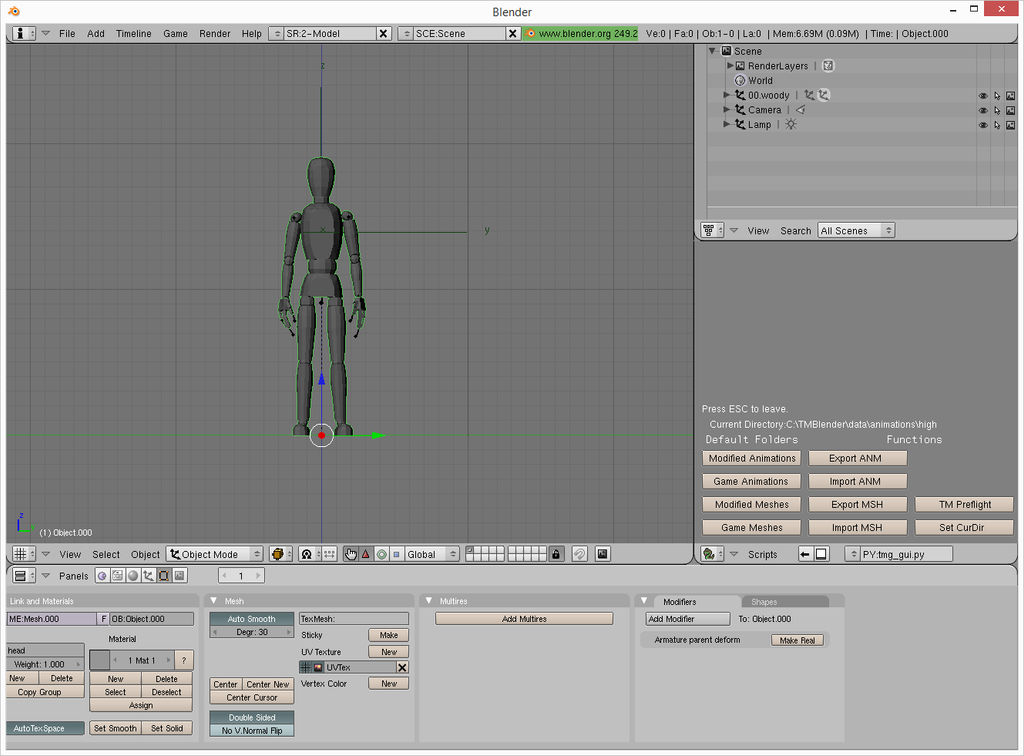This screenshot has height=756, width=1024.
Task: Open the All Scenes outliner dropdown
Action: coord(856,230)
